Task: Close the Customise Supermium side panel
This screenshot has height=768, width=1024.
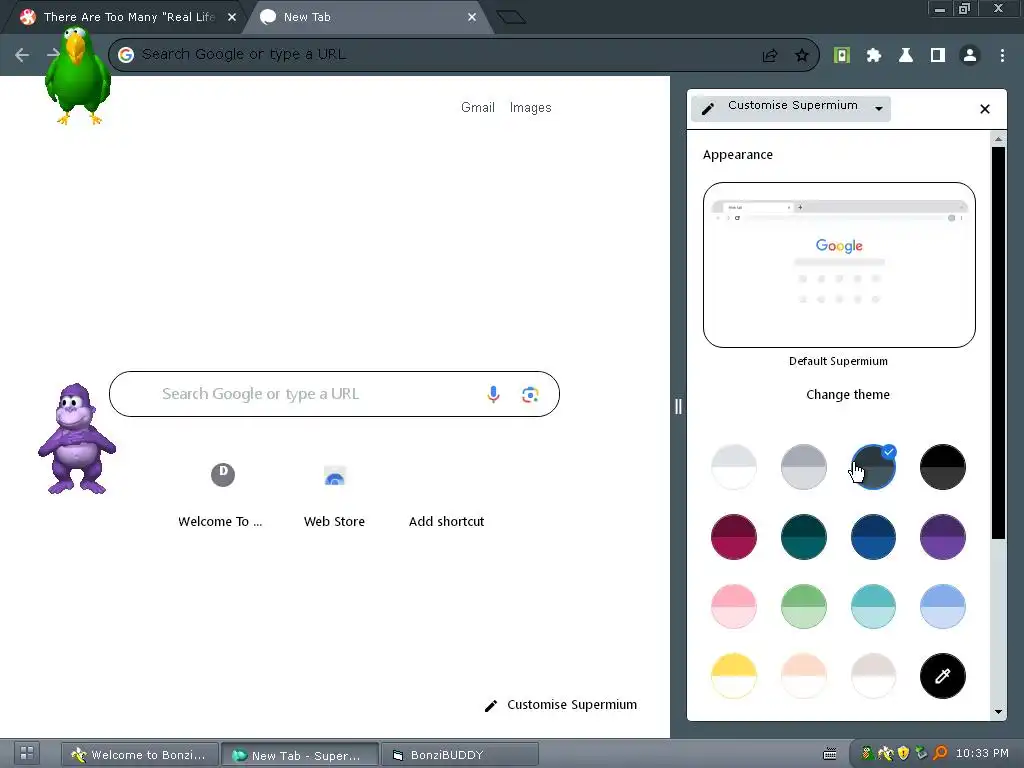Action: [985, 109]
